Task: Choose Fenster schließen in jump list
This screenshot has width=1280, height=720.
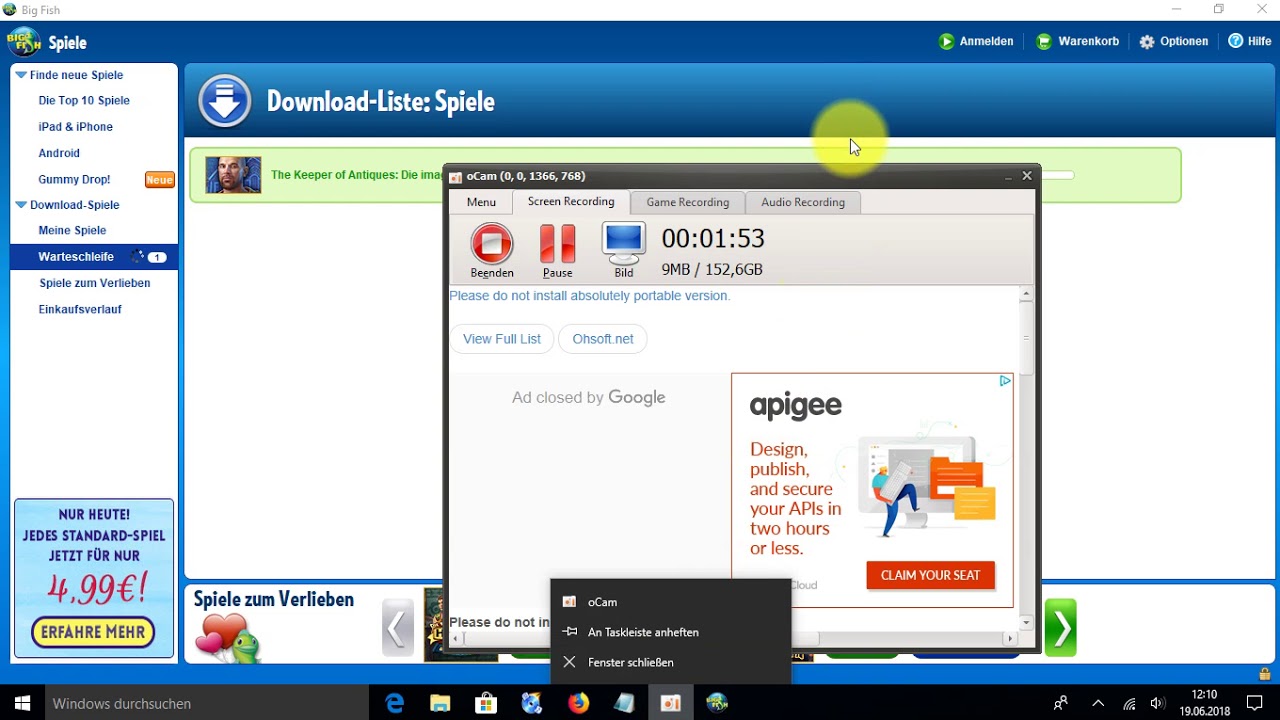Action: click(671, 662)
